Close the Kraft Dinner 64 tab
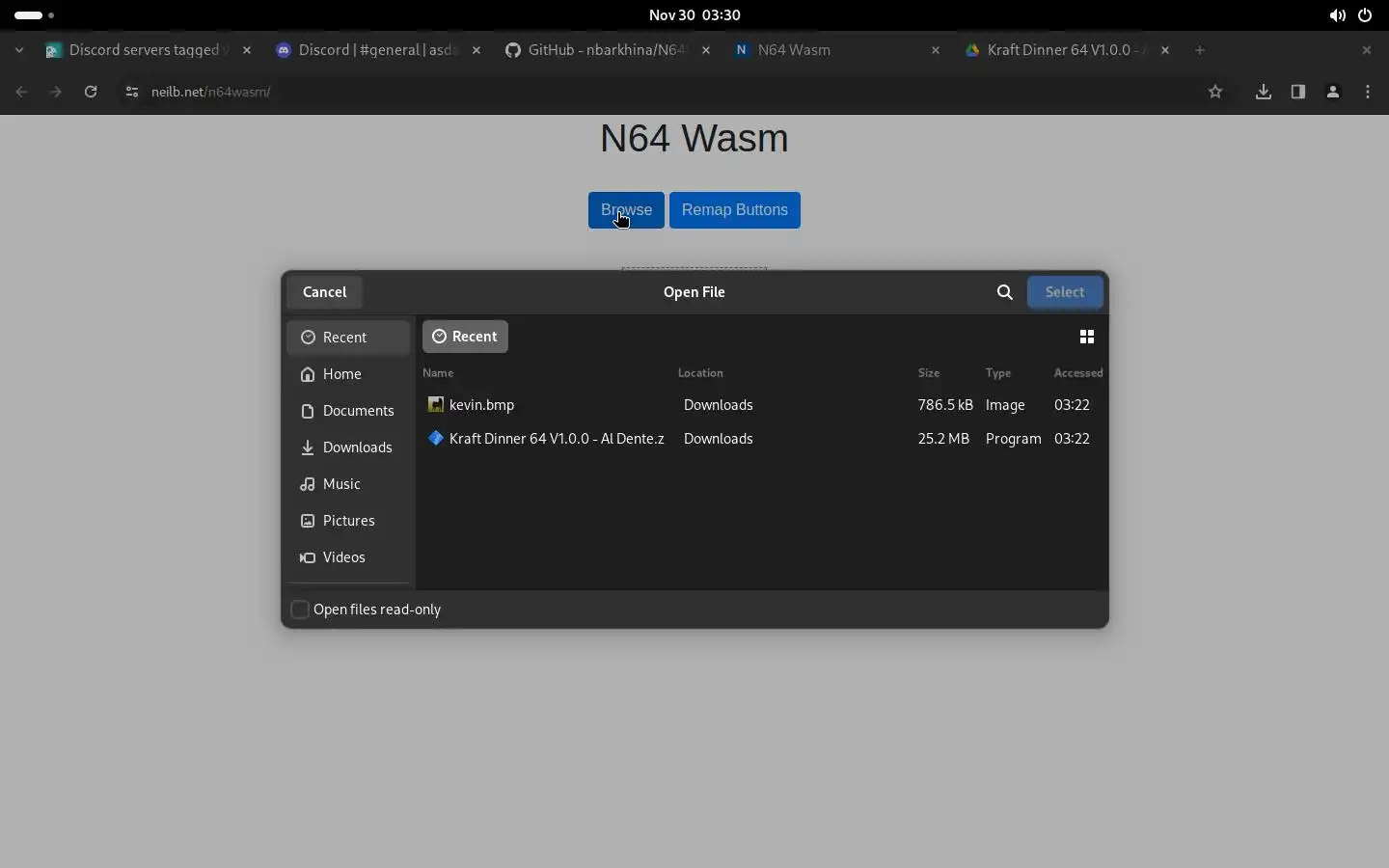This screenshot has width=1389, height=868. [1166, 50]
